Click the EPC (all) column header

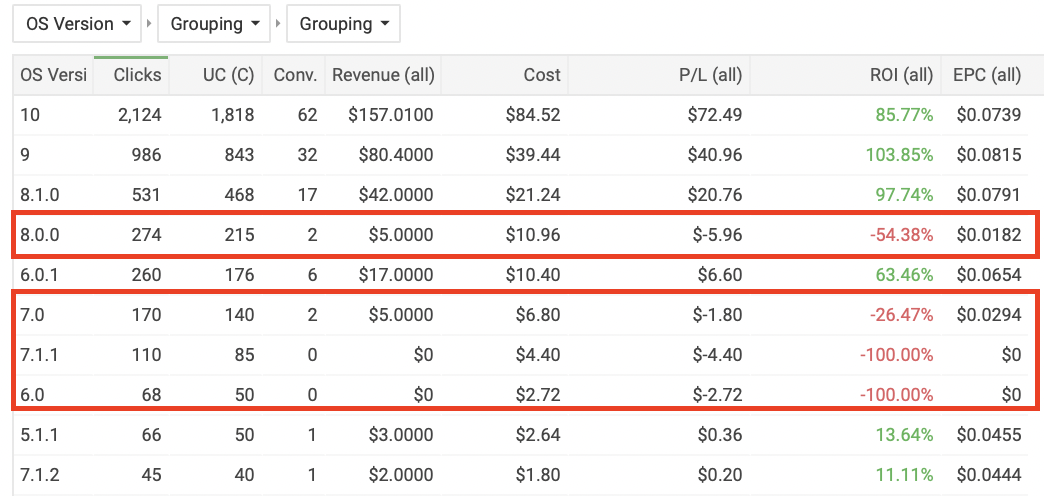coord(985,75)
